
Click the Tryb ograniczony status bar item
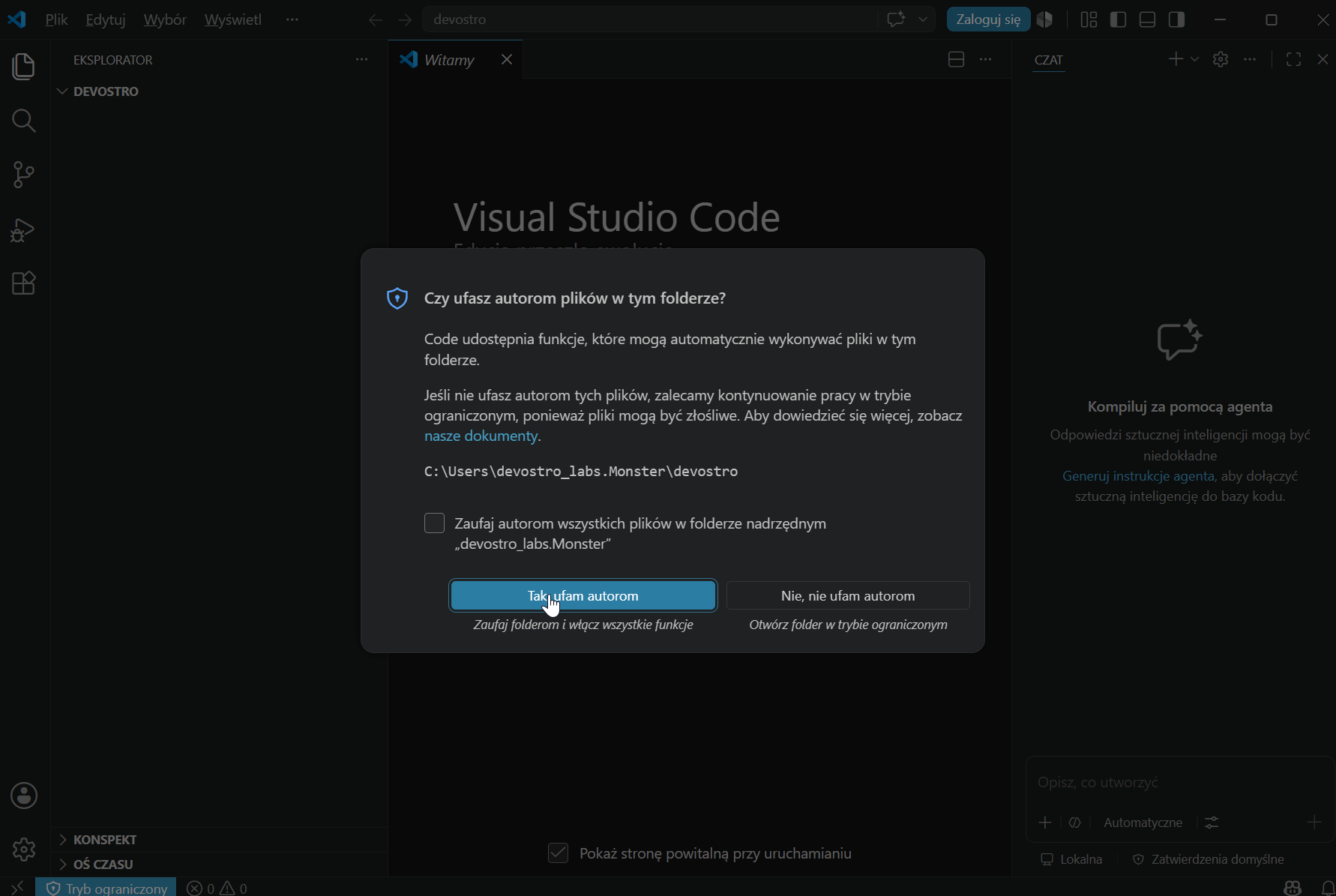click(x=106, y=888)
